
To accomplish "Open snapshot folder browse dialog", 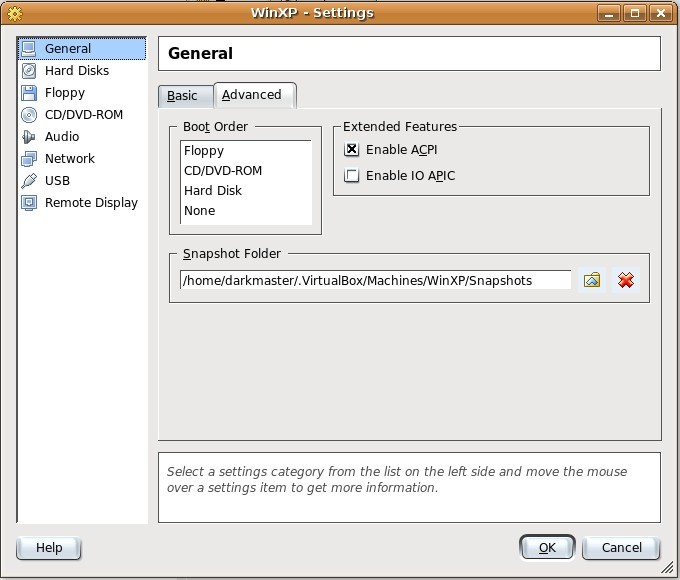I will click(592, 280).
